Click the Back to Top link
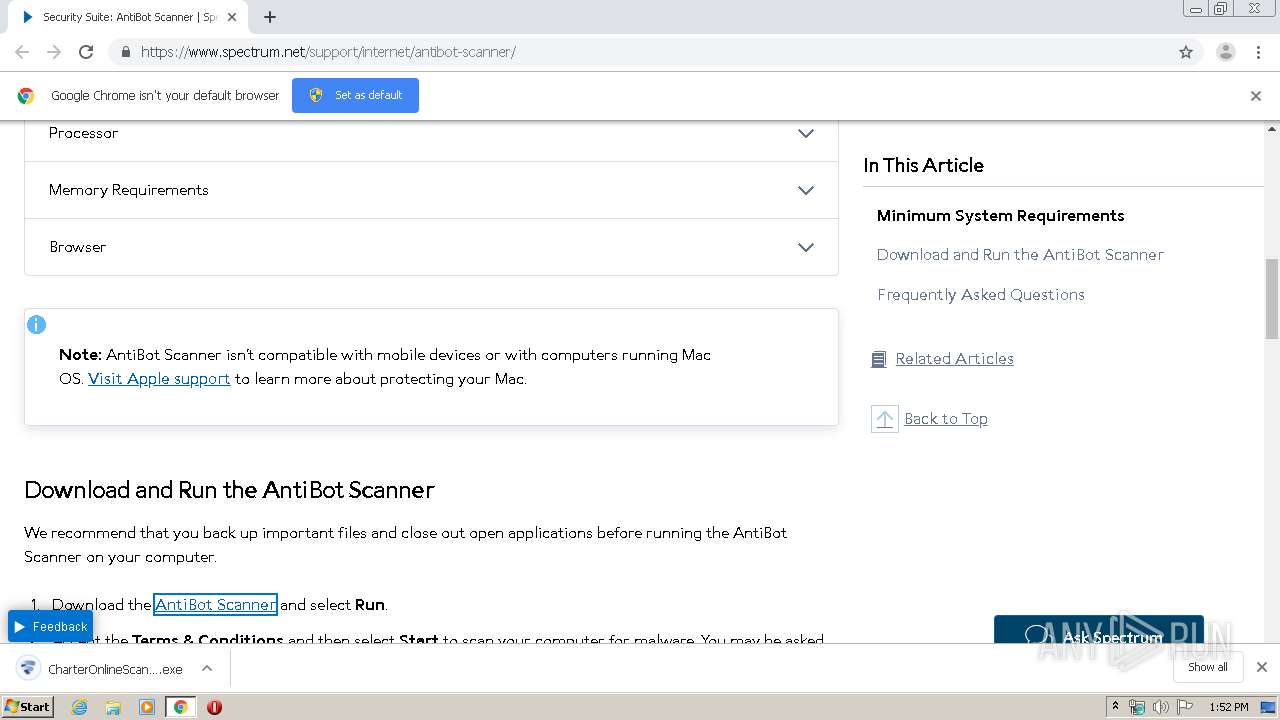The height and width of the screenshot is (720, 1280). point(946,419)
